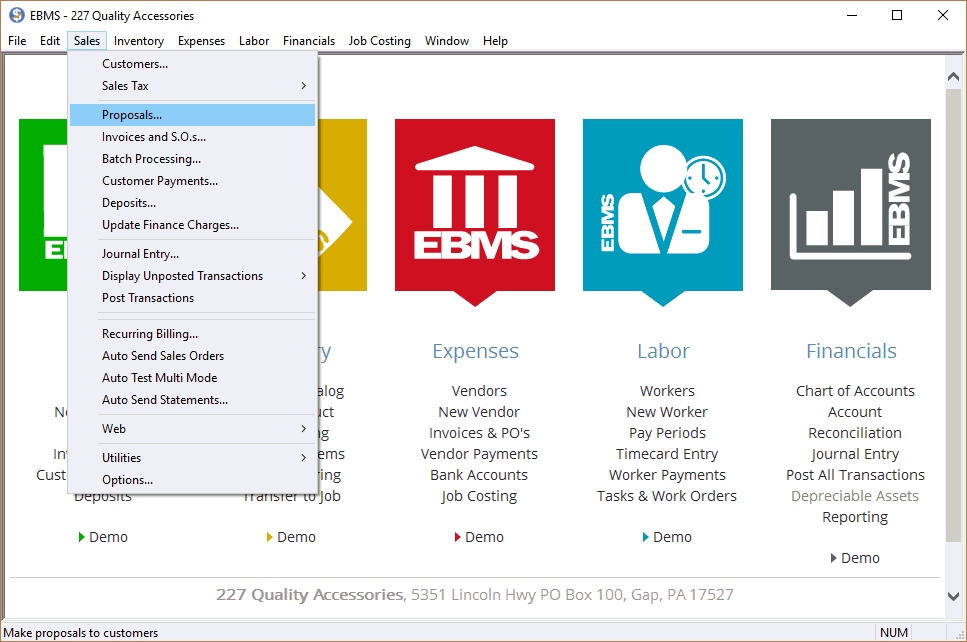Open Customer Payments menu entry
The height and width of the screenshot is (642, 967).
192,181
